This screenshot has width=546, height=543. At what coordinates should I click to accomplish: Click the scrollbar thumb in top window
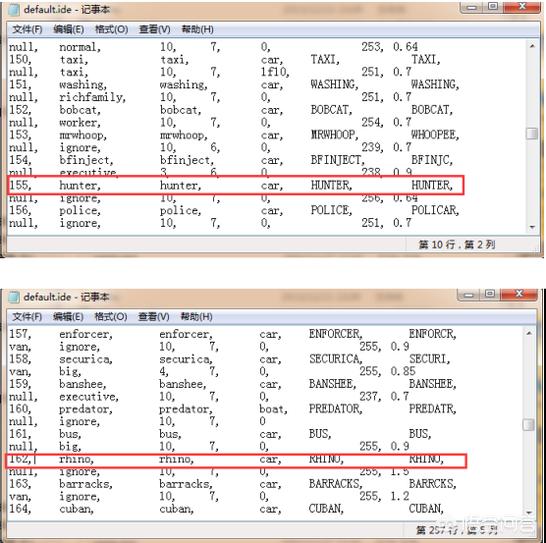pos(532,133)
